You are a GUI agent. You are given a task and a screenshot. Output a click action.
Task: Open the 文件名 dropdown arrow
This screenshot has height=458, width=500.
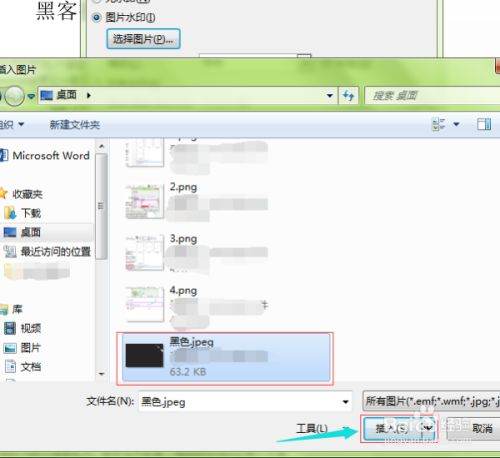346,402
